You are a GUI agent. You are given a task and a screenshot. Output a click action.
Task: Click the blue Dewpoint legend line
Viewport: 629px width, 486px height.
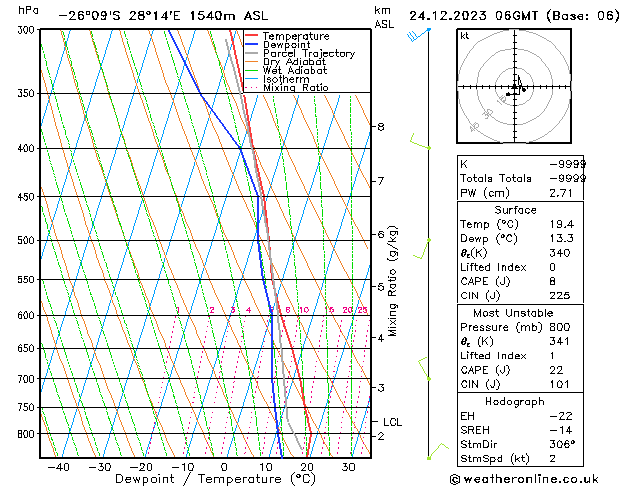point(251,45)
